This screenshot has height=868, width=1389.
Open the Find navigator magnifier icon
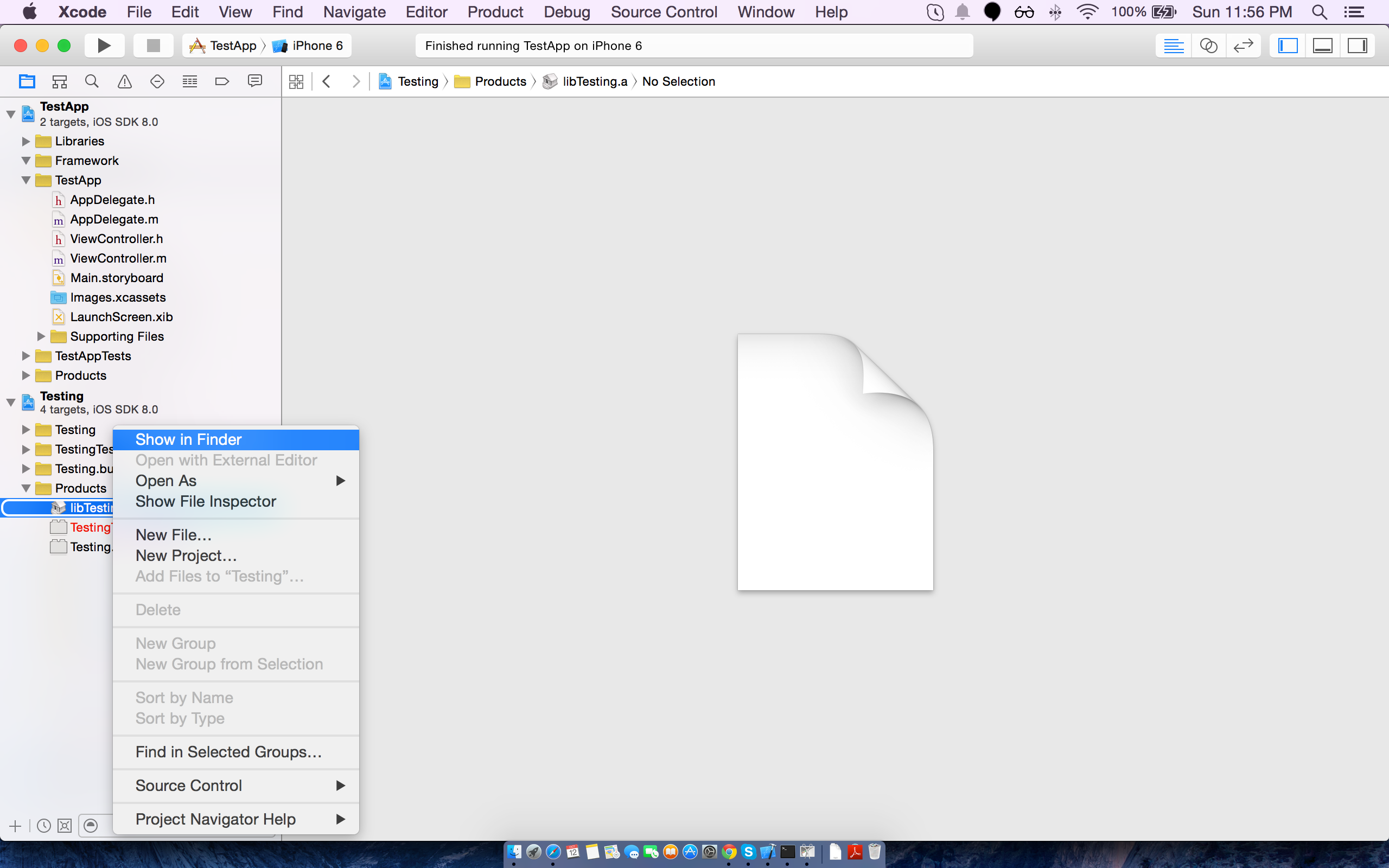[x=92, y=81]
